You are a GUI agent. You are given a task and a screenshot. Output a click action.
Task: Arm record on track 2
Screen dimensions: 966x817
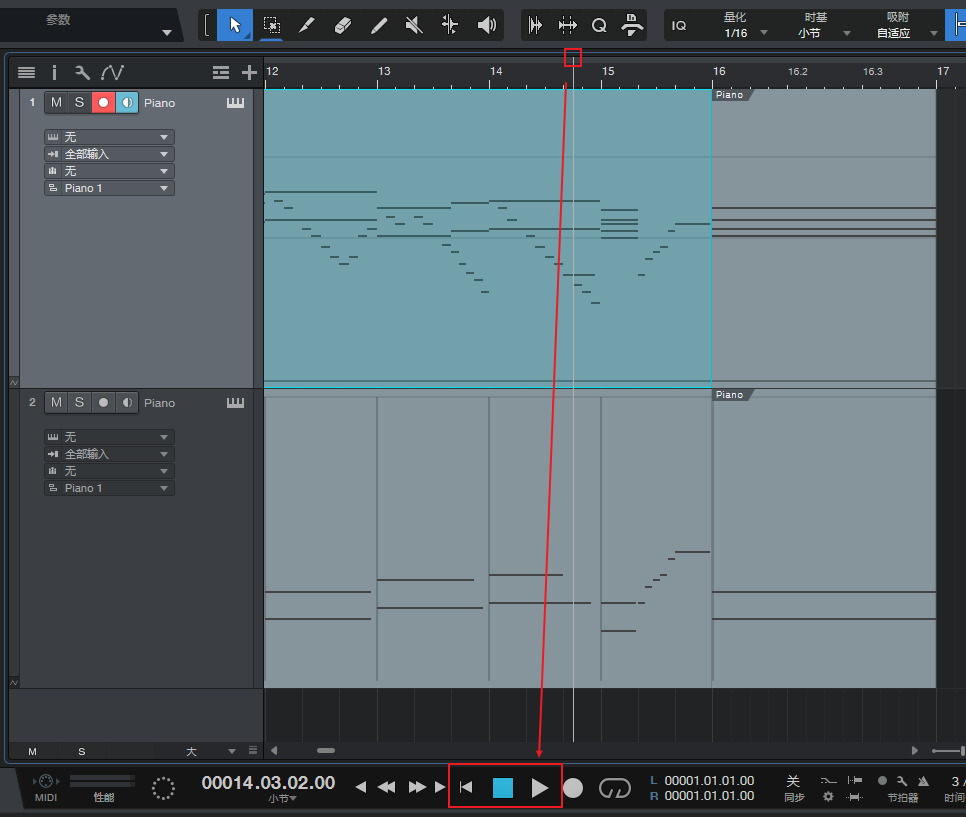point(104,402)
